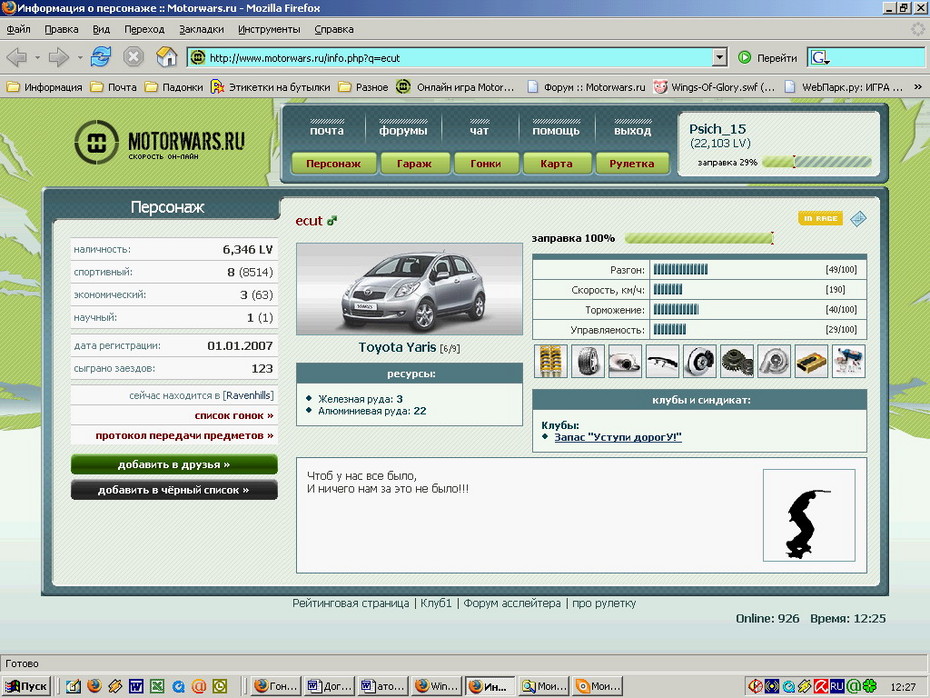The image size is (930, 698).
Task: Click the выход logout link
Action: coord(632,130)
